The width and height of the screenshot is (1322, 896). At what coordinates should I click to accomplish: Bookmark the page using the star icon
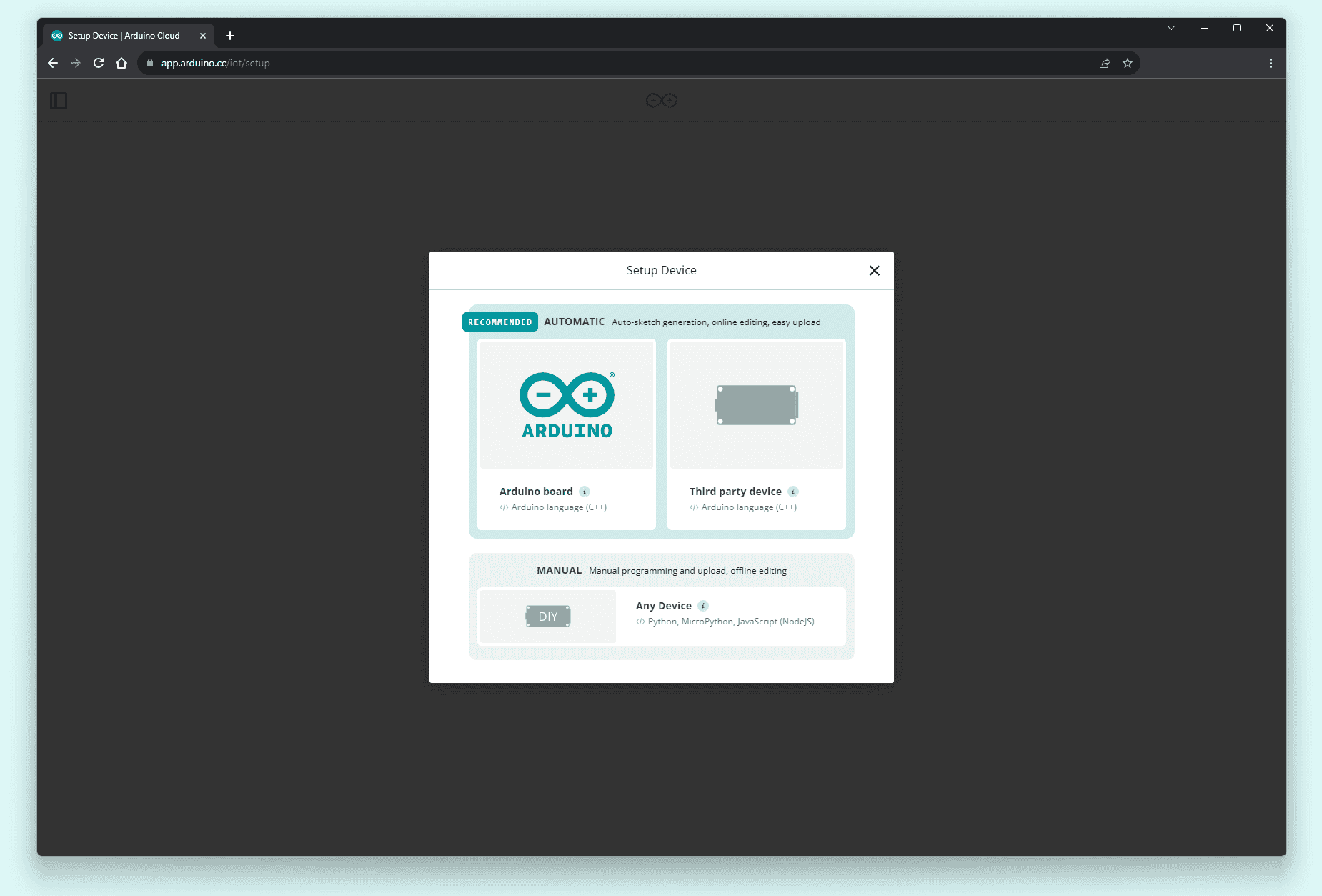1128,63
